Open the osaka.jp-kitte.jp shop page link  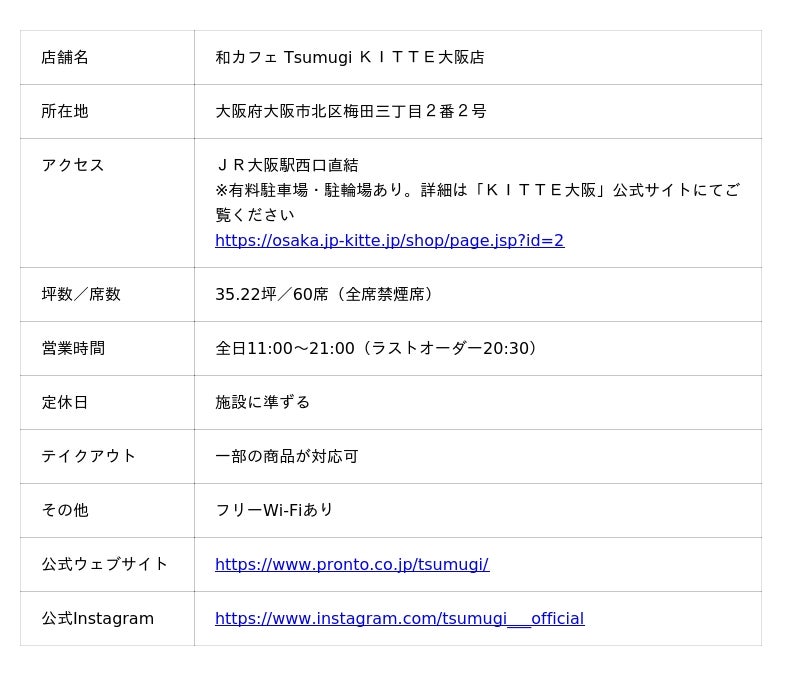coord(389,241)
